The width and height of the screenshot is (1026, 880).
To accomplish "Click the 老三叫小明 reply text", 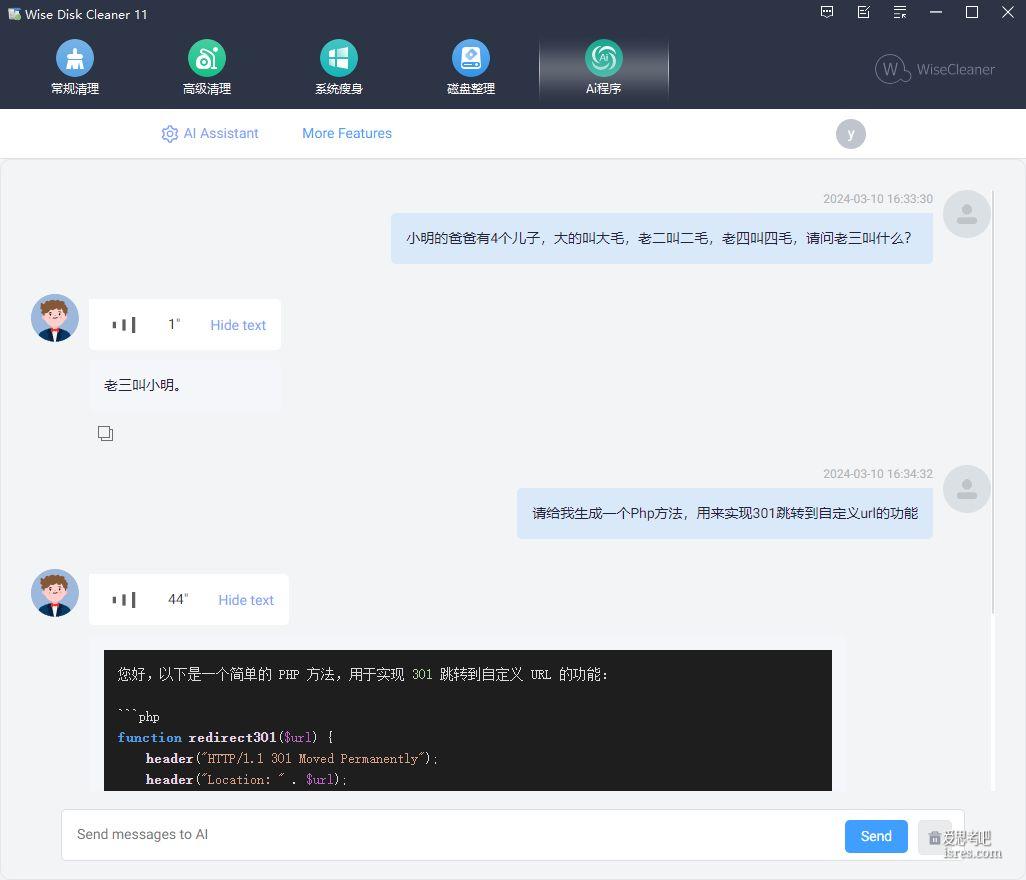I will (x=142, y=385).
